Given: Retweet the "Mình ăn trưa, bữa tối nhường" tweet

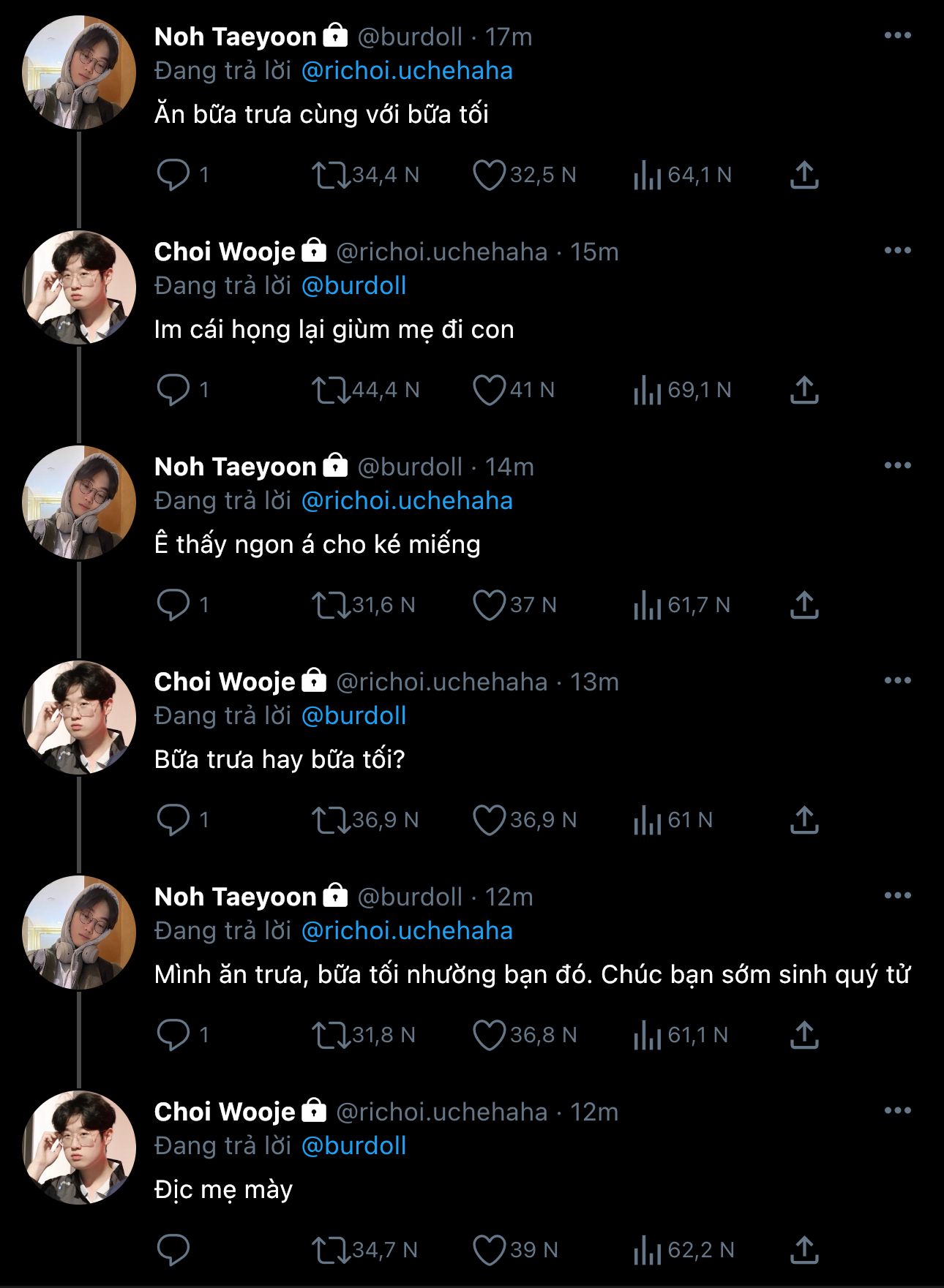Looking at the screenshot, I should click(x=331, y=1036).
